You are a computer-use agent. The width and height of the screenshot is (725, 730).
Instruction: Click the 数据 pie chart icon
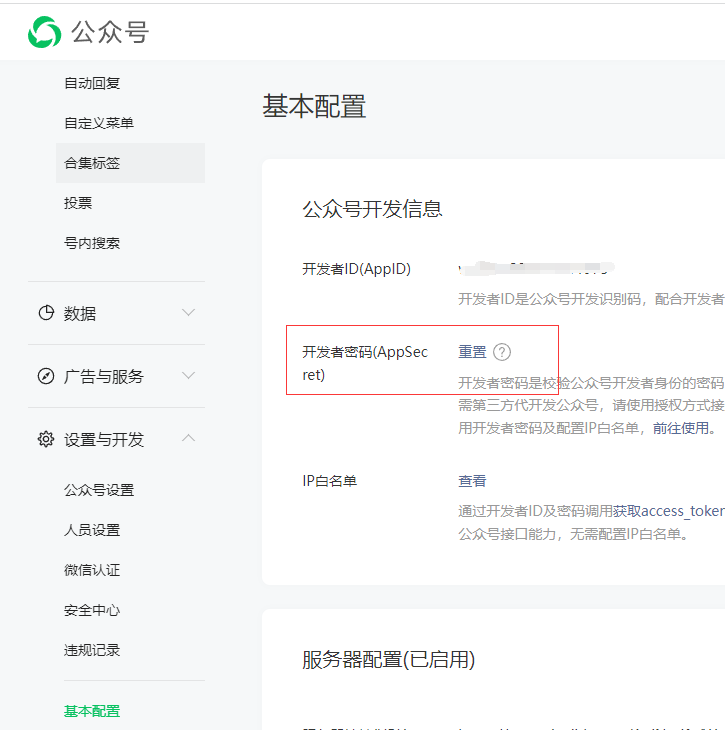click(x=46, y=313)
